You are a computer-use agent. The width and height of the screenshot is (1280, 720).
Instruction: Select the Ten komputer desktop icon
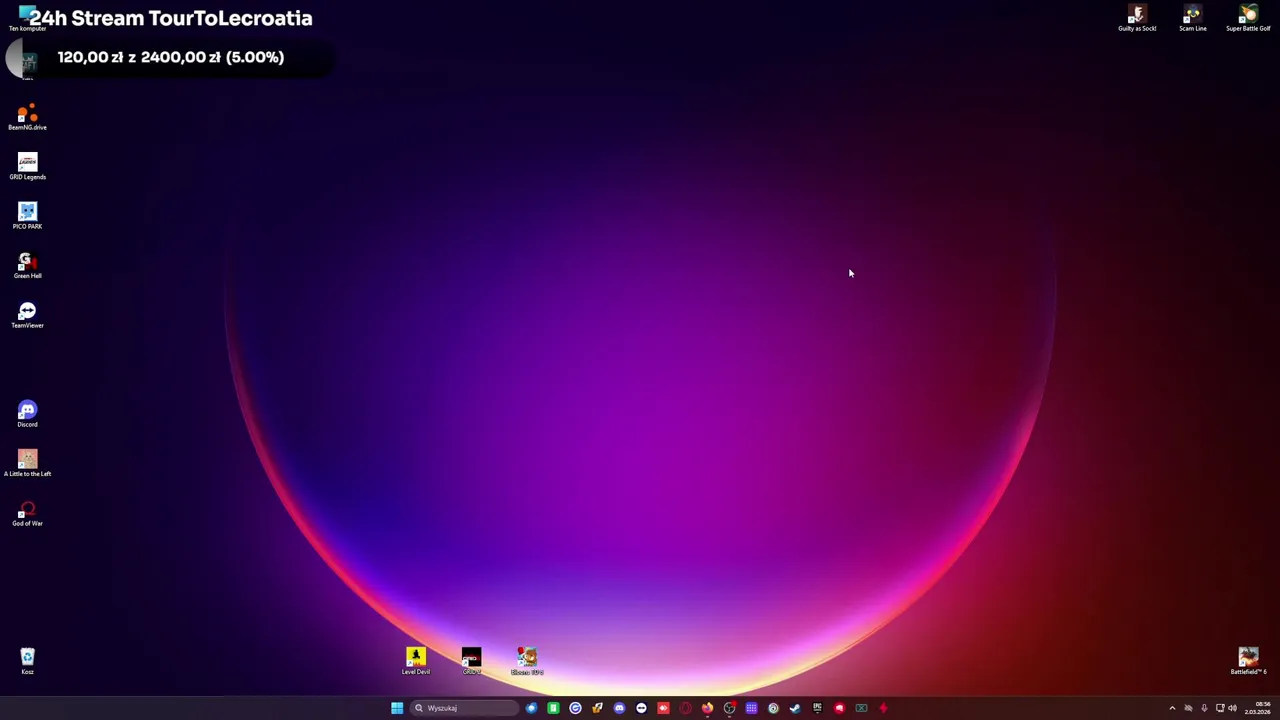coord(27,18)
